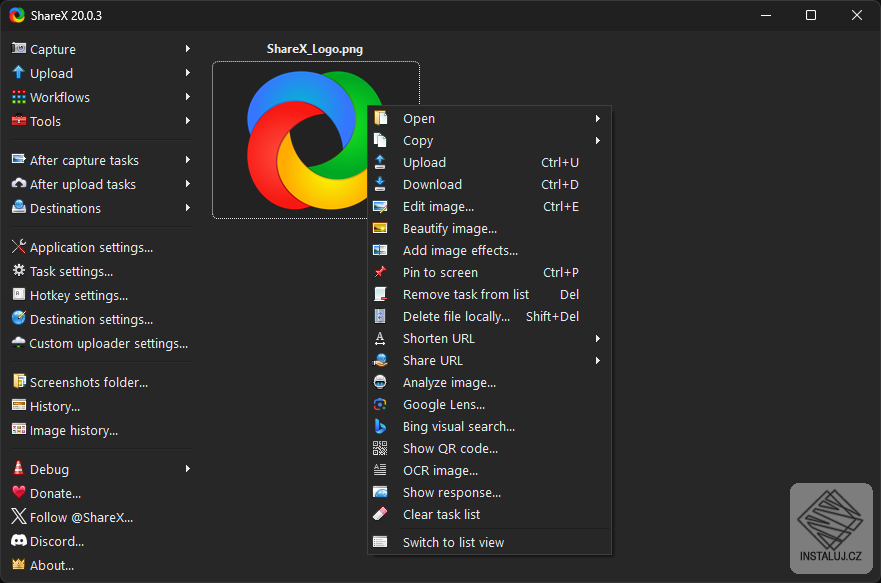Choose Edit image... from context menu
Image resolution: width=881 pixels, height=583 pixels.
click(x=489, y=207)
